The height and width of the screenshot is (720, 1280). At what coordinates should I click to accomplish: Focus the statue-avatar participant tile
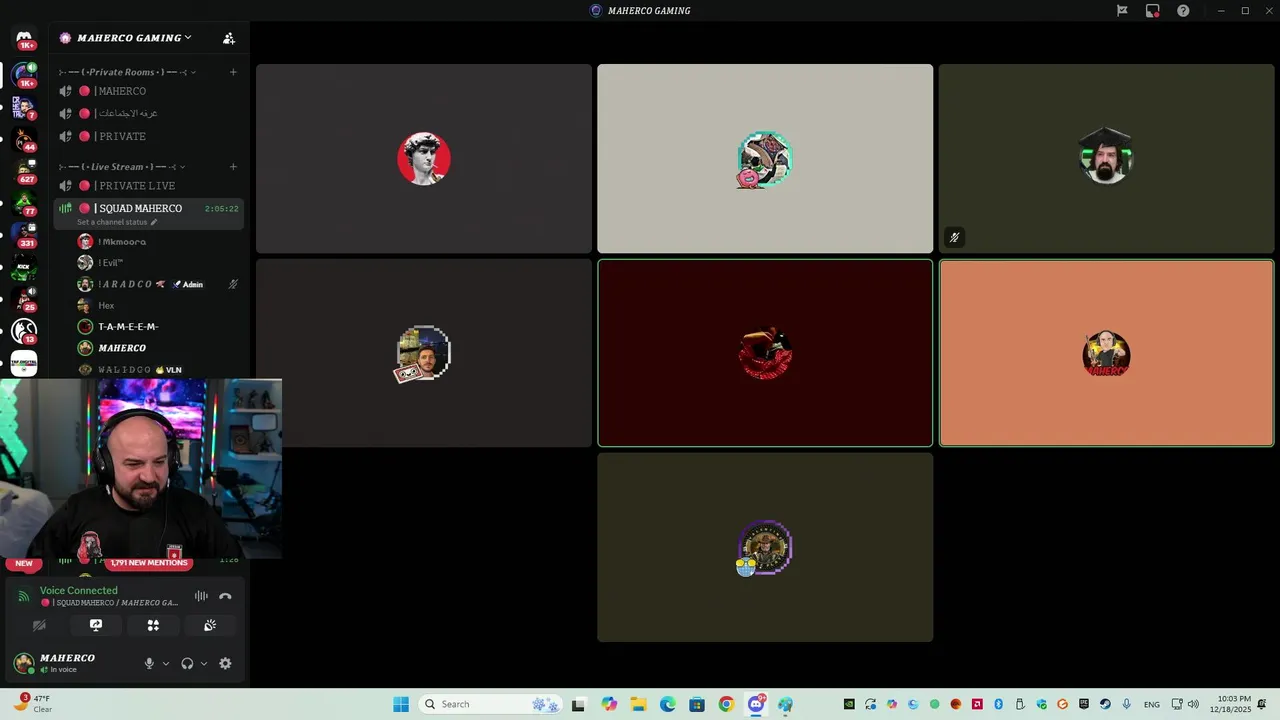pyautogui.click(x=424, y=159)
